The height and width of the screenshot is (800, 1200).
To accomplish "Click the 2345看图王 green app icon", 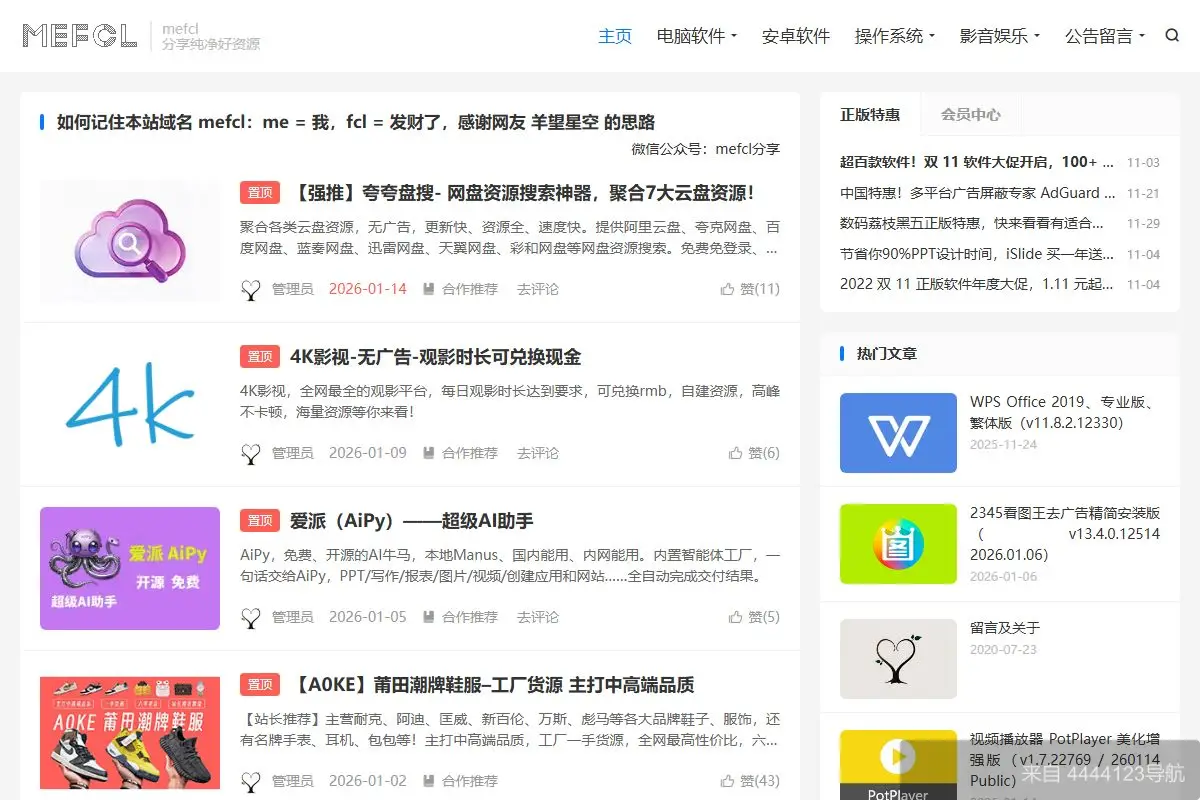I will [898, 544].
